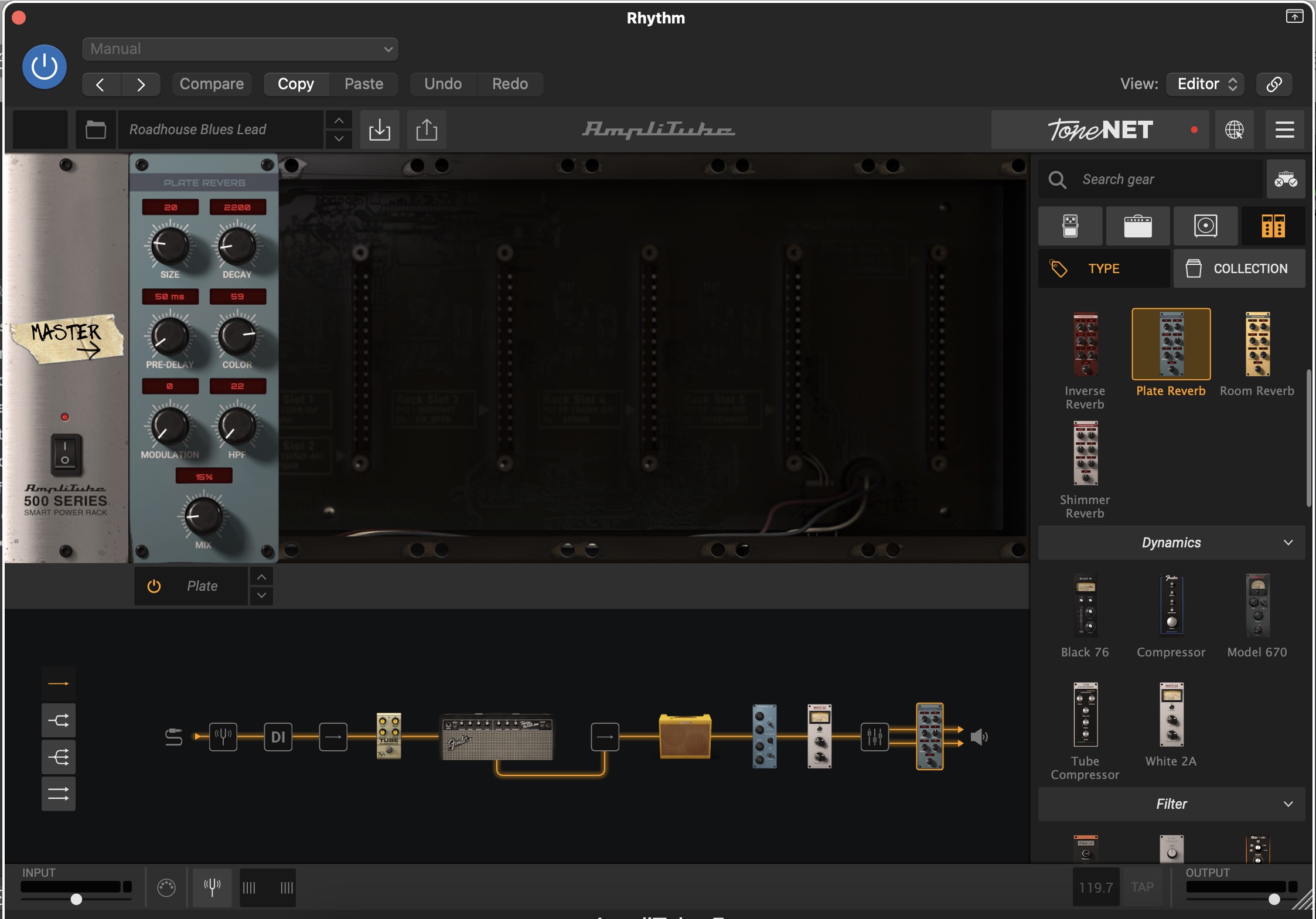This screenshot has height=919, width=1316.
Task: Select the two-path split chain layout
Action: [59, 720]
